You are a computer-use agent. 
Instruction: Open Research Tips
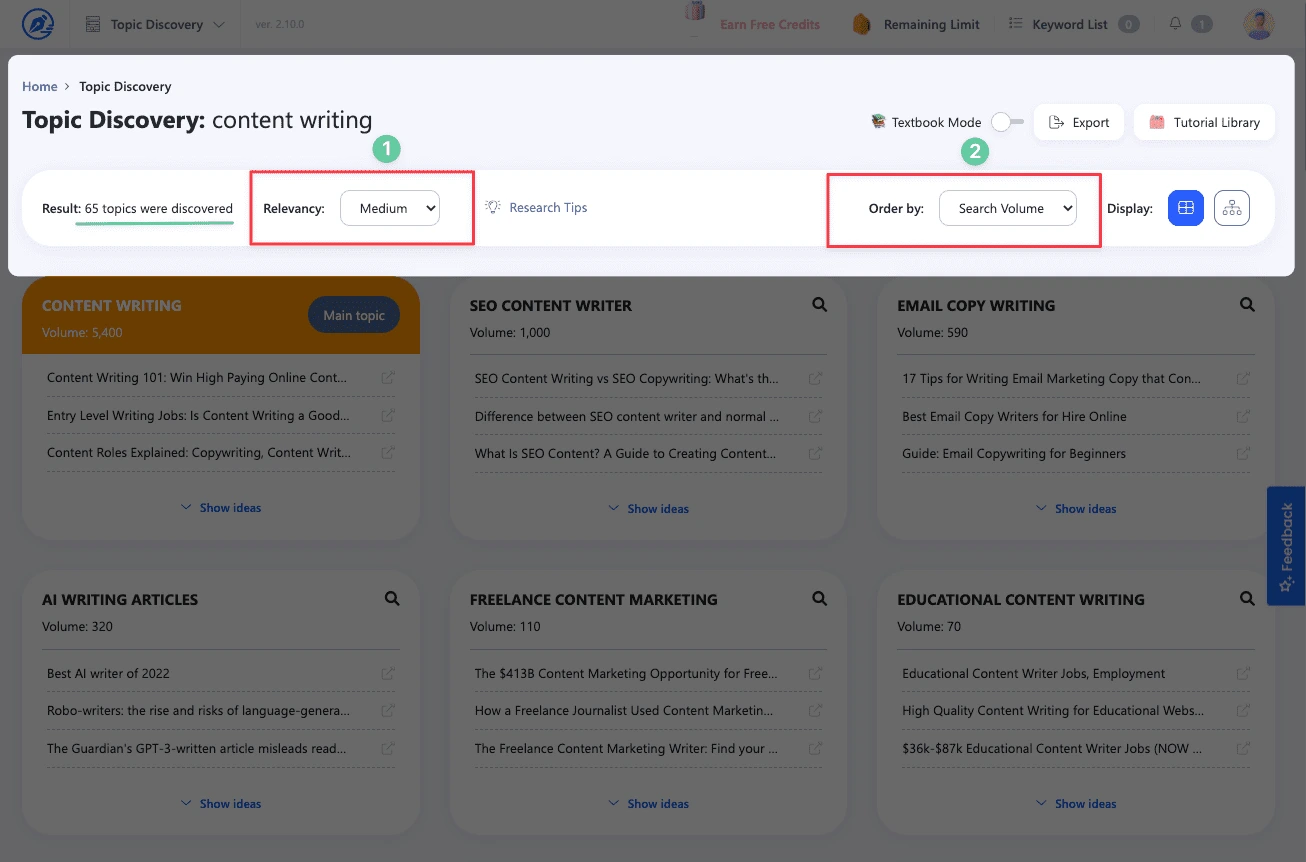548,208
